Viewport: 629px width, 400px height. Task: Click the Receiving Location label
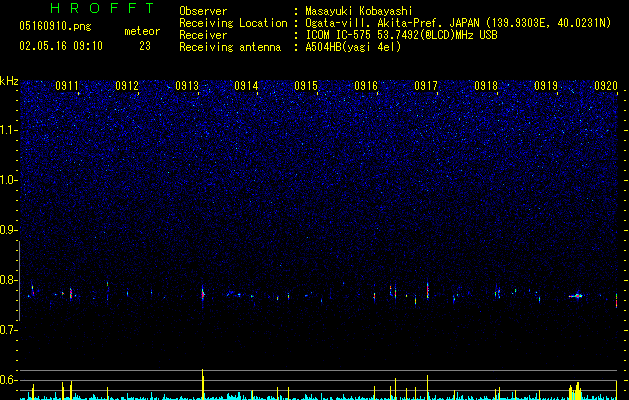point(233,23)
